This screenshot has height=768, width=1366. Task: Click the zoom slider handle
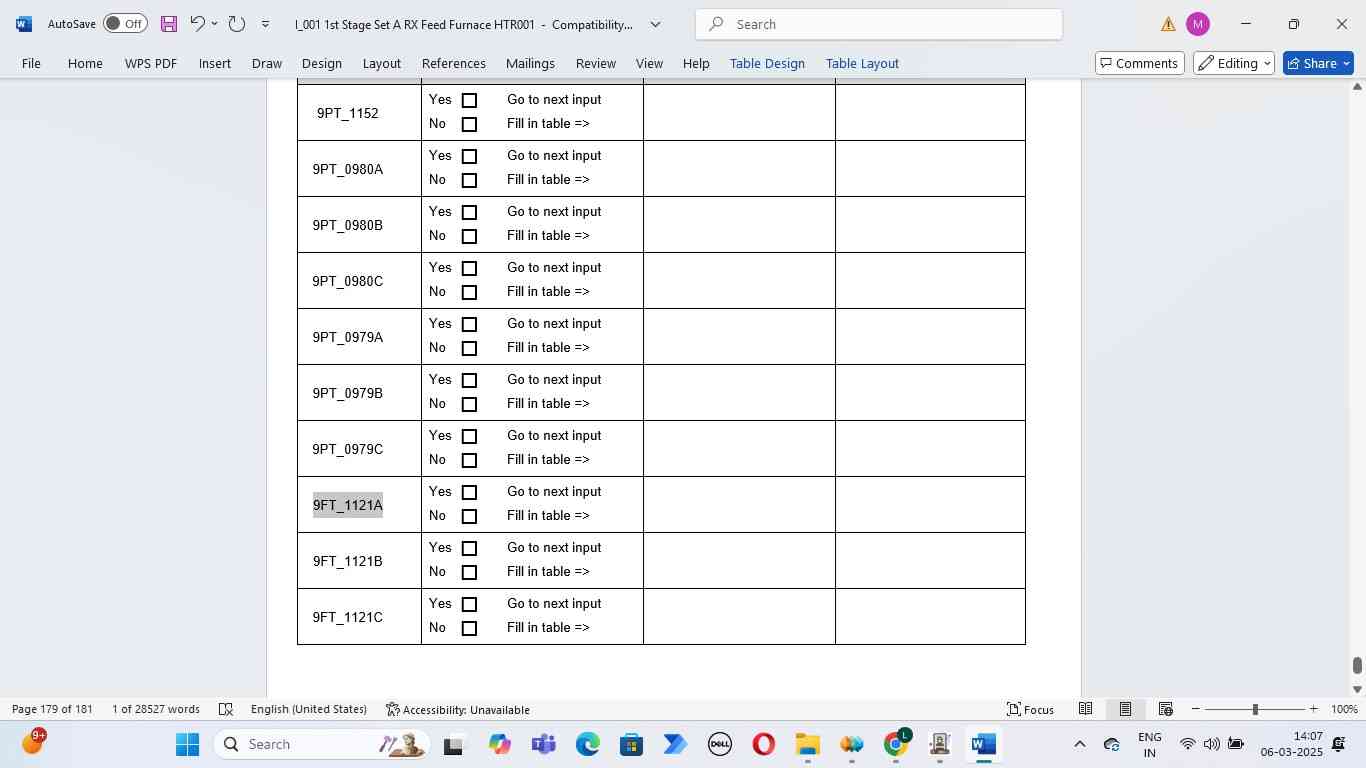1255,709
